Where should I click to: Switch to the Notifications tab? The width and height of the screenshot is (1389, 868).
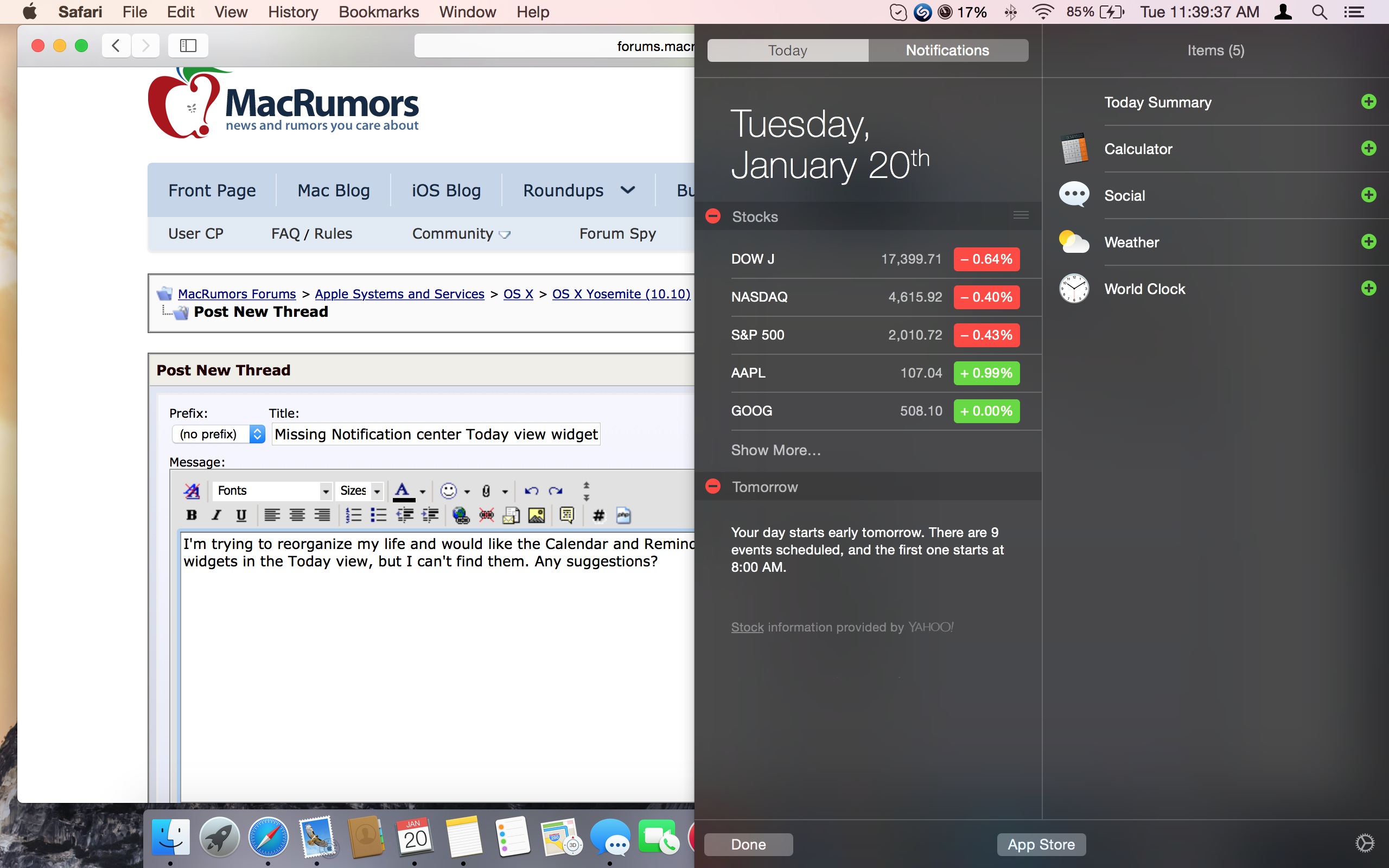[x=947, y=50]
